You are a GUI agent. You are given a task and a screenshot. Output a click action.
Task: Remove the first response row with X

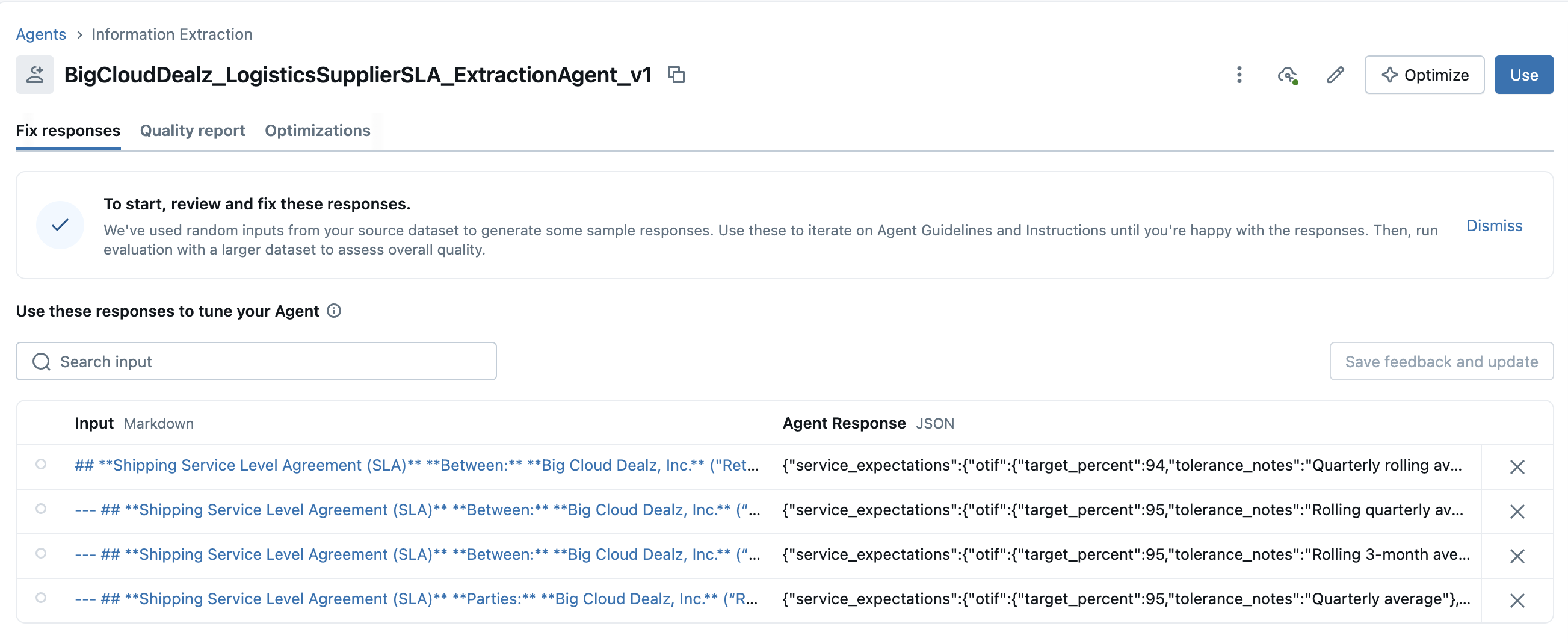coord(1516,467)
